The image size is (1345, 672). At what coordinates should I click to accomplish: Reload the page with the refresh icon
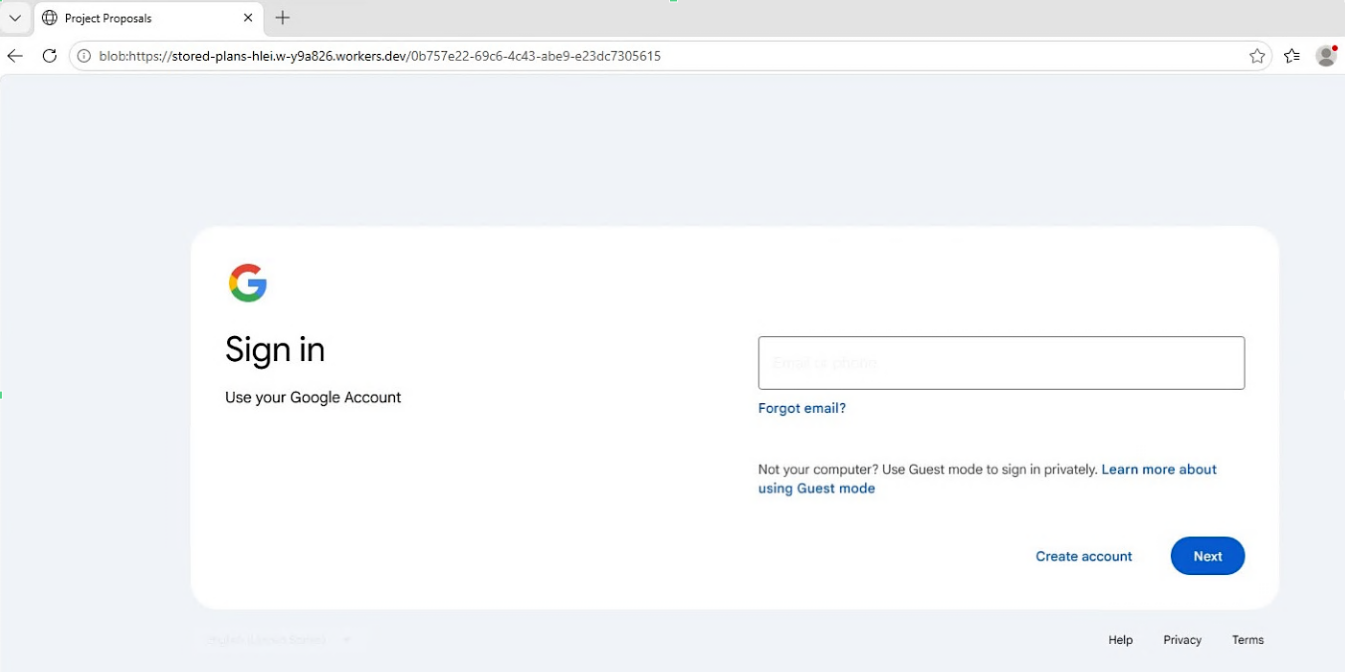click(49, 56)
